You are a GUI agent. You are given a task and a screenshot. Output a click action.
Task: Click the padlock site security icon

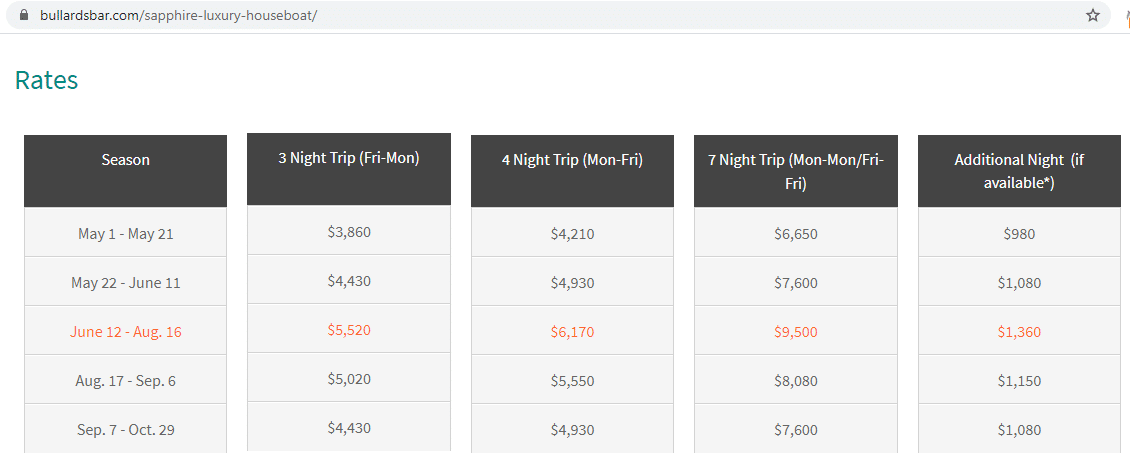pos(25,15)
